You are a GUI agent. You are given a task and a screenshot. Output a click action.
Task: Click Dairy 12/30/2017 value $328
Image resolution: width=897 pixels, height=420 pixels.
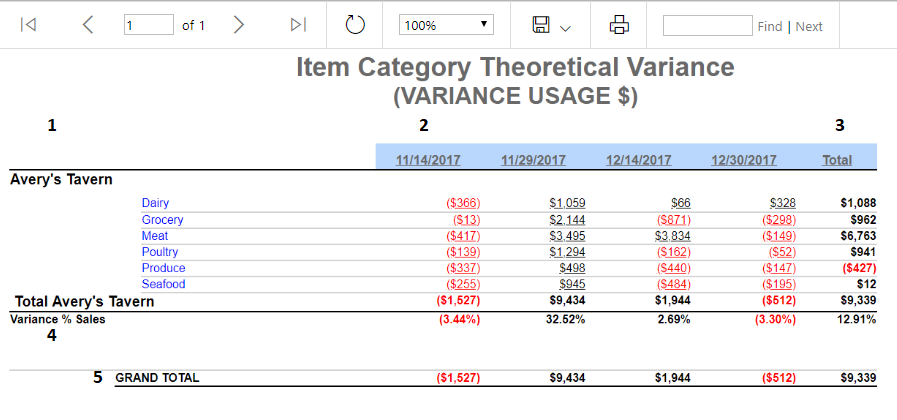(783, 203)
